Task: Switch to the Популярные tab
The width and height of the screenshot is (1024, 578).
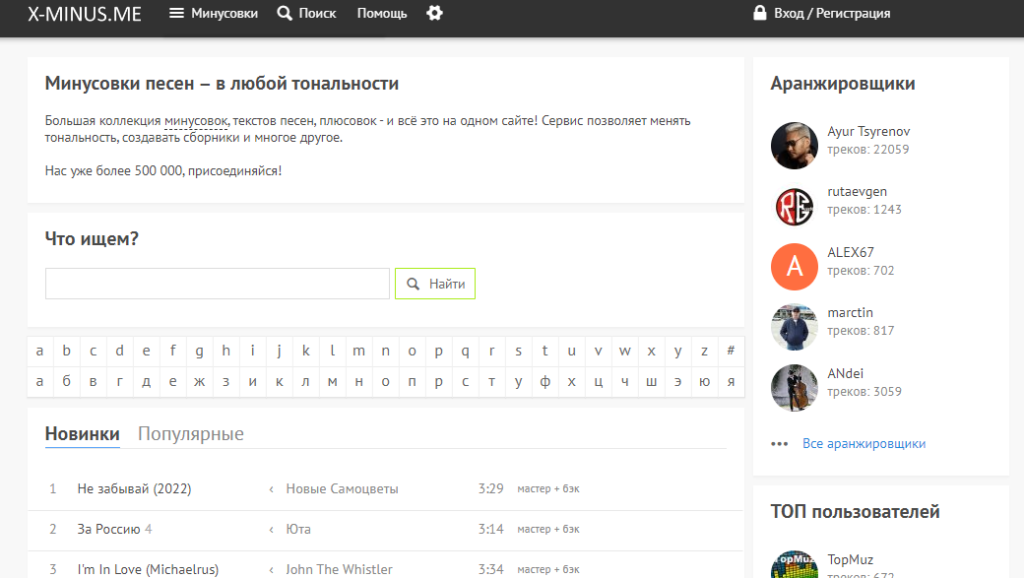Action: point(190,434)
